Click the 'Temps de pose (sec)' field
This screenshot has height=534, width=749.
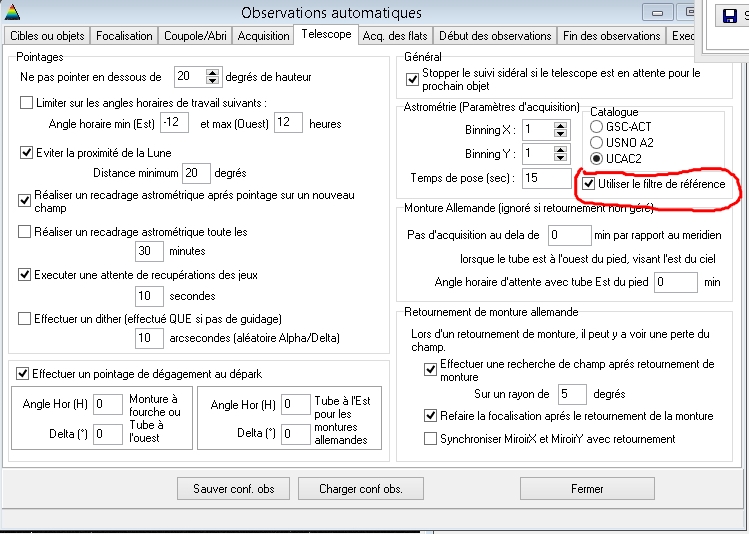(x=545, y=178)
